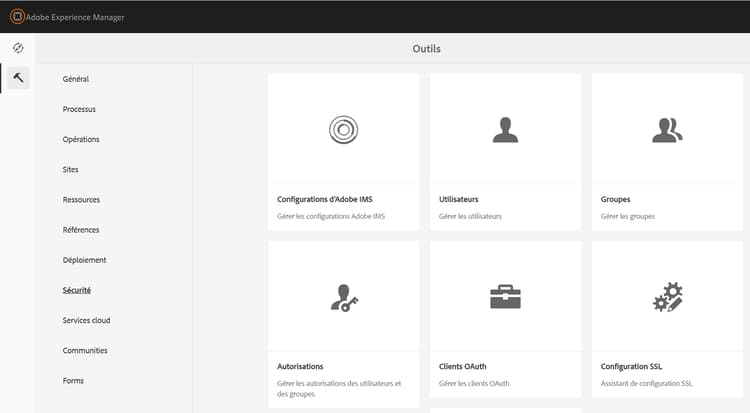This screenshot has width=750, height=413.
Task: Open Communities in the sidebar
Action: point(85,350)
